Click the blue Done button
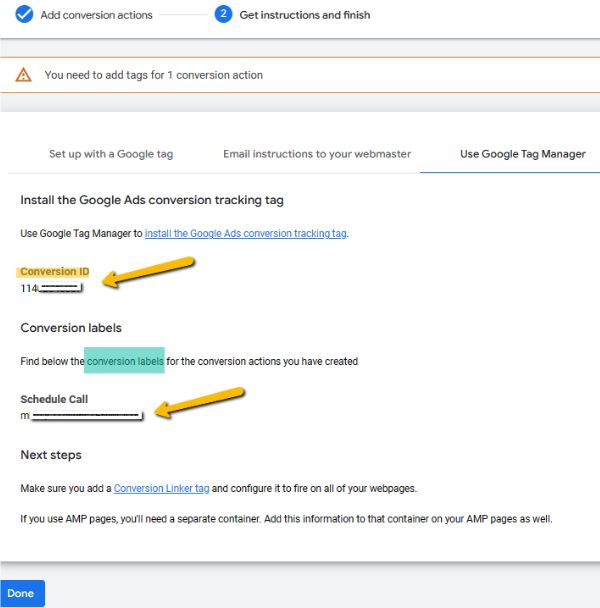 click(x=22, y=593)
